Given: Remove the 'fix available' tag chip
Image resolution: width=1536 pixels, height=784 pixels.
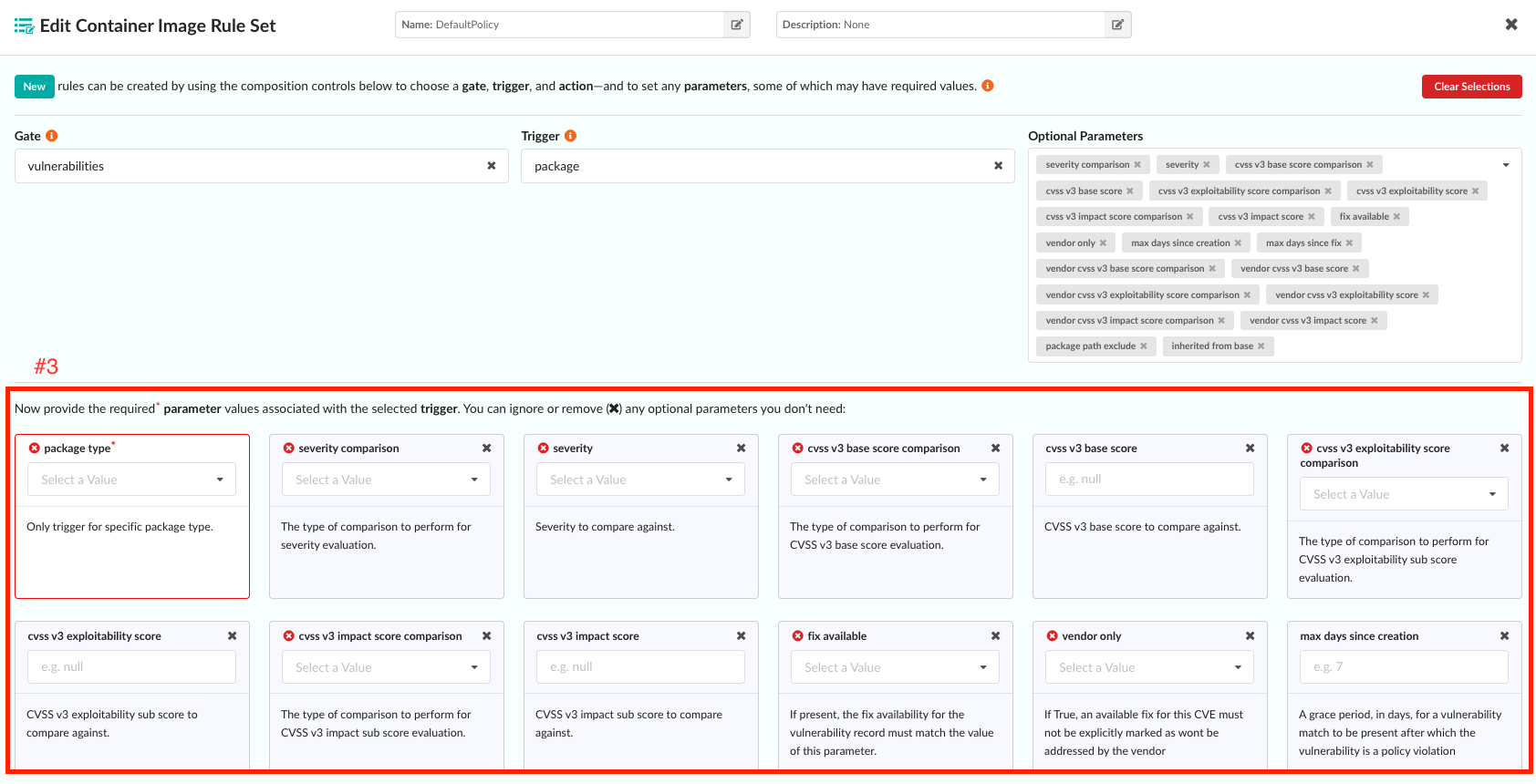Looking at the screenshot, I should coord(1396,217).
